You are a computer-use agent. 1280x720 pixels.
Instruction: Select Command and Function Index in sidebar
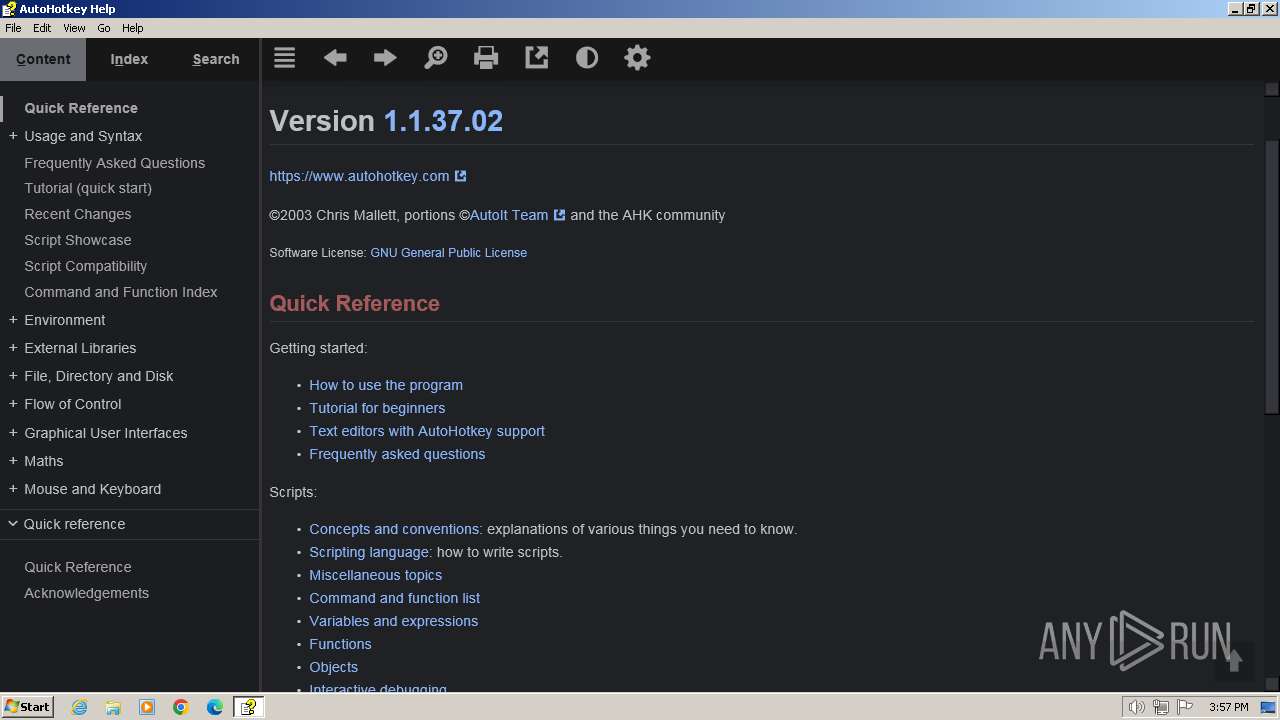tap(121, 292)
